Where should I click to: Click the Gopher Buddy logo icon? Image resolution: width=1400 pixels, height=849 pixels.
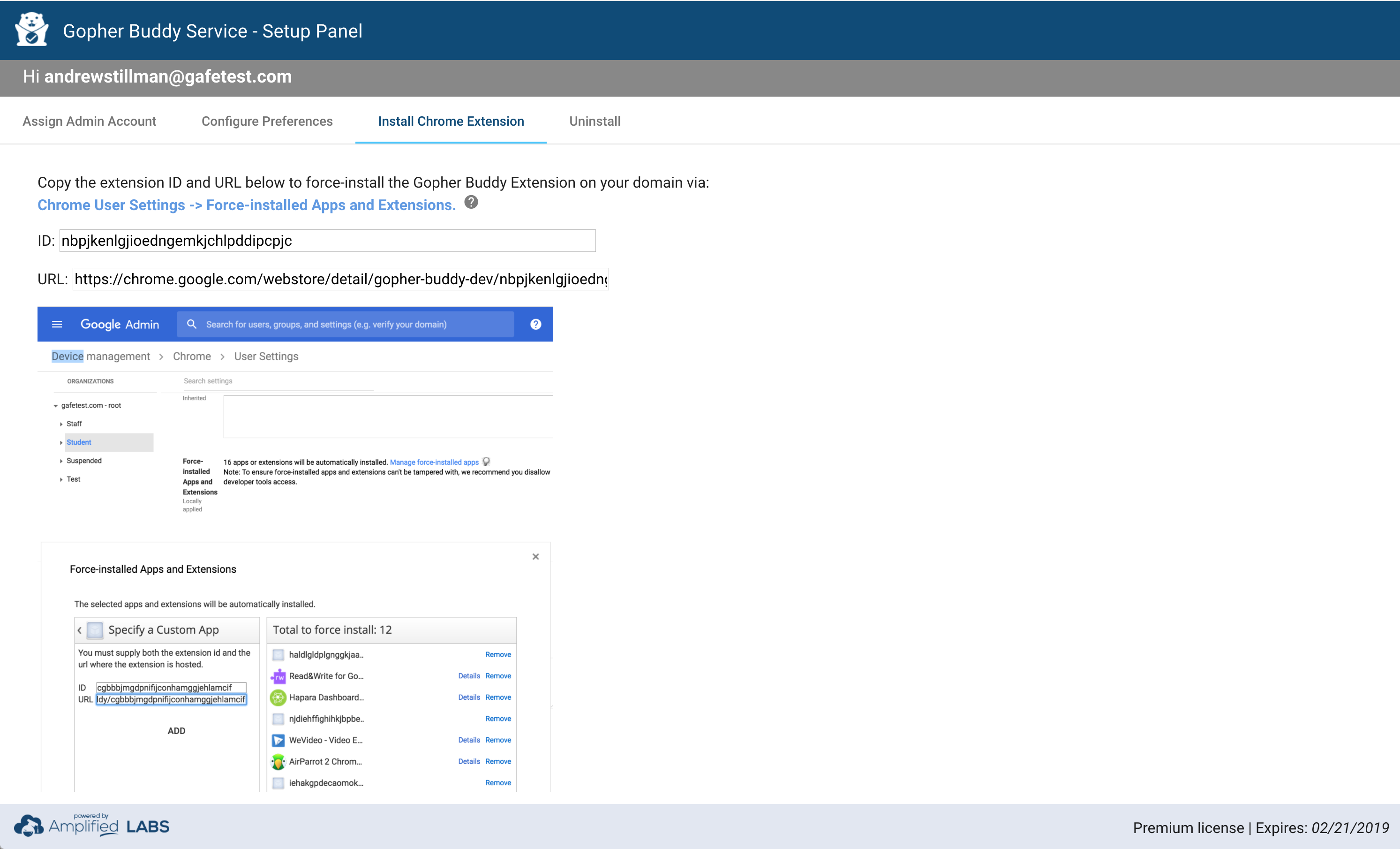31,30
